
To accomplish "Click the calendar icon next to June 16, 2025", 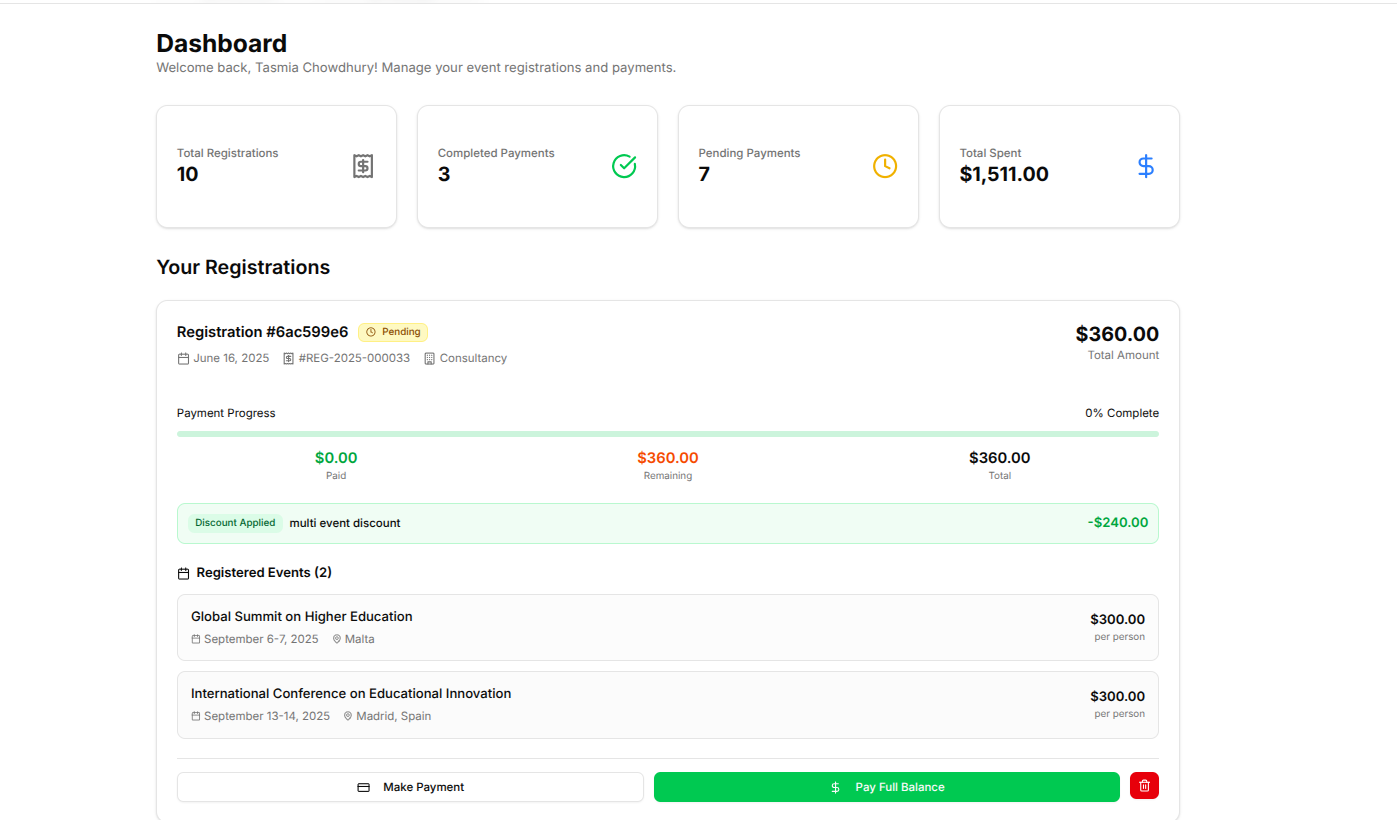I will [183, 357].
